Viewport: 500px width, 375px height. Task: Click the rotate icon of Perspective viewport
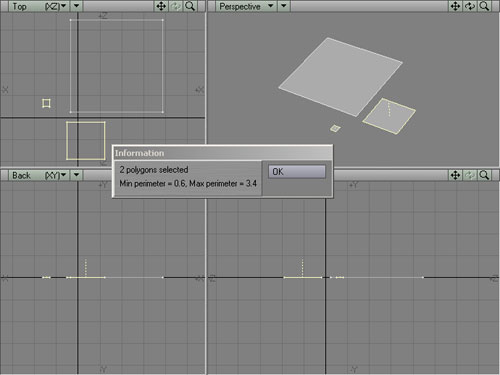click(x=470, y=6)
